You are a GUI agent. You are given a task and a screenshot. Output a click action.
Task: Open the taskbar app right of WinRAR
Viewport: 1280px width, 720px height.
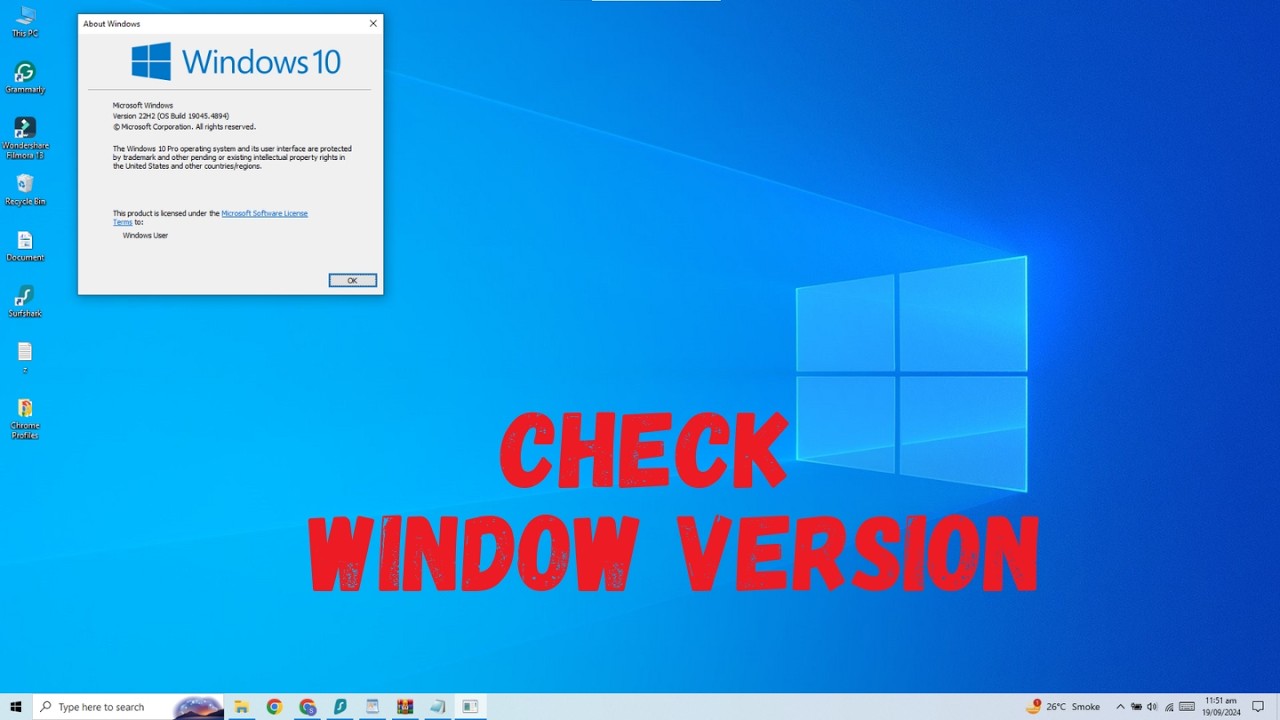tap(438, 707)
